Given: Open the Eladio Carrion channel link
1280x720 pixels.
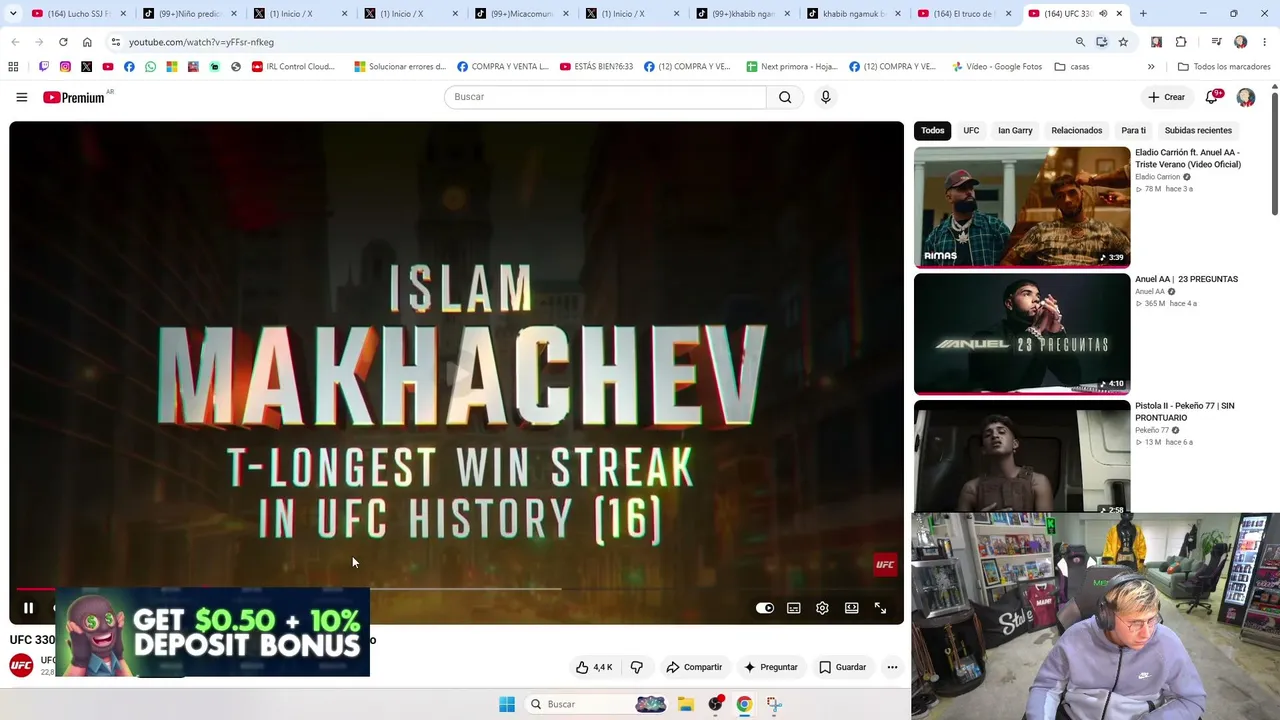Looking at the screenshot, I should pos(1157,177).
